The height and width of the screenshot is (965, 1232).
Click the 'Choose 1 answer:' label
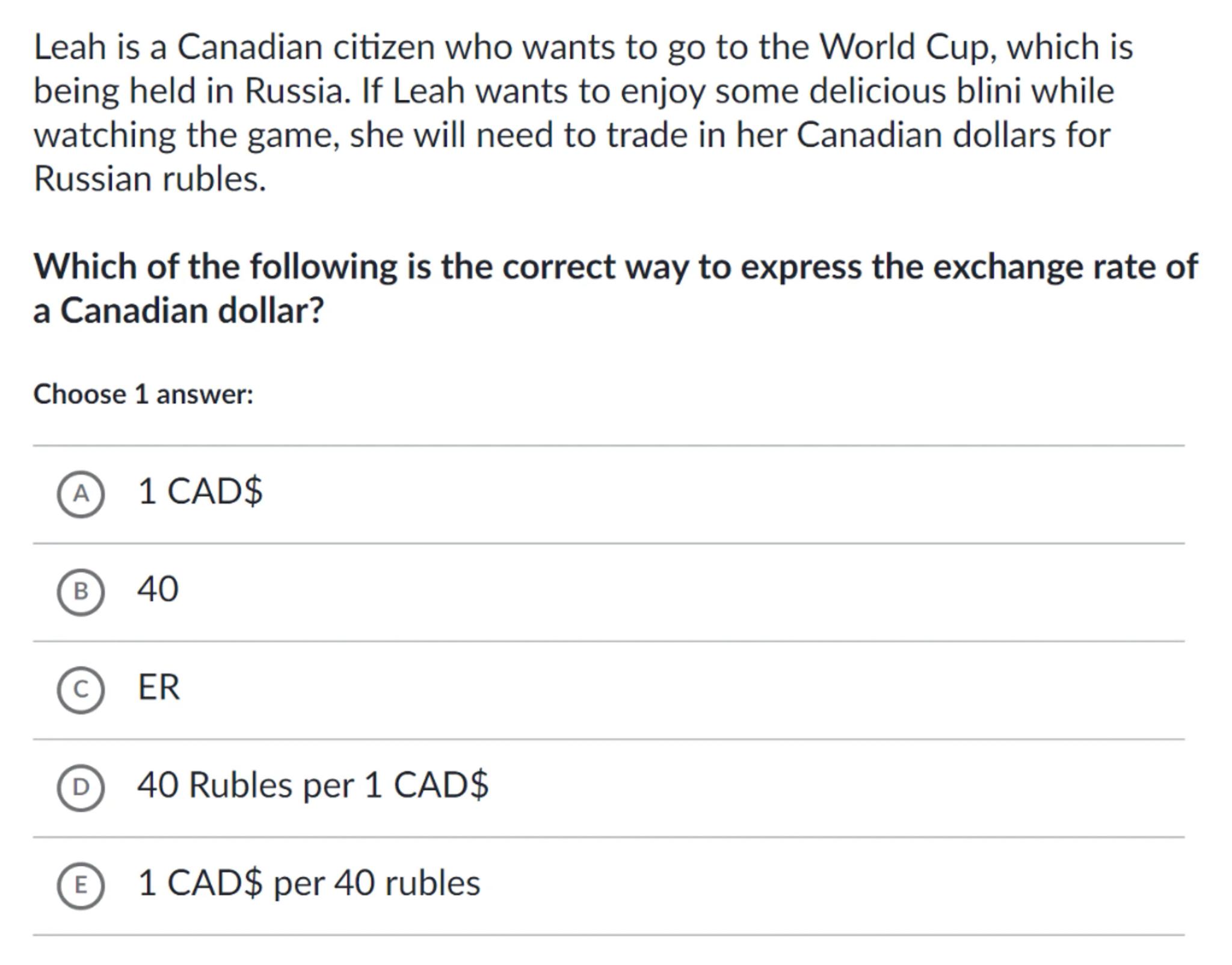click(143, 395)
